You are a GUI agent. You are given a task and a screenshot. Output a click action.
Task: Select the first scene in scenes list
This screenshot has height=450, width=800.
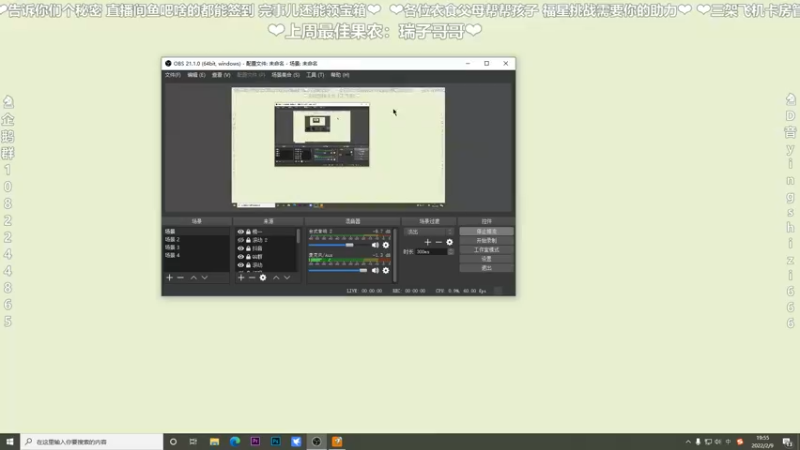tap(196, 232)
